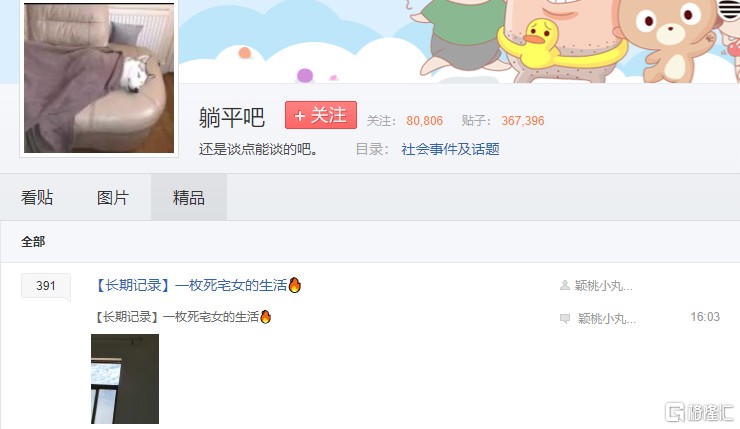The height and width of the screenshot is (429, 740).
Task: Open the thread preview thumbnail image
Action: point(125,379)
